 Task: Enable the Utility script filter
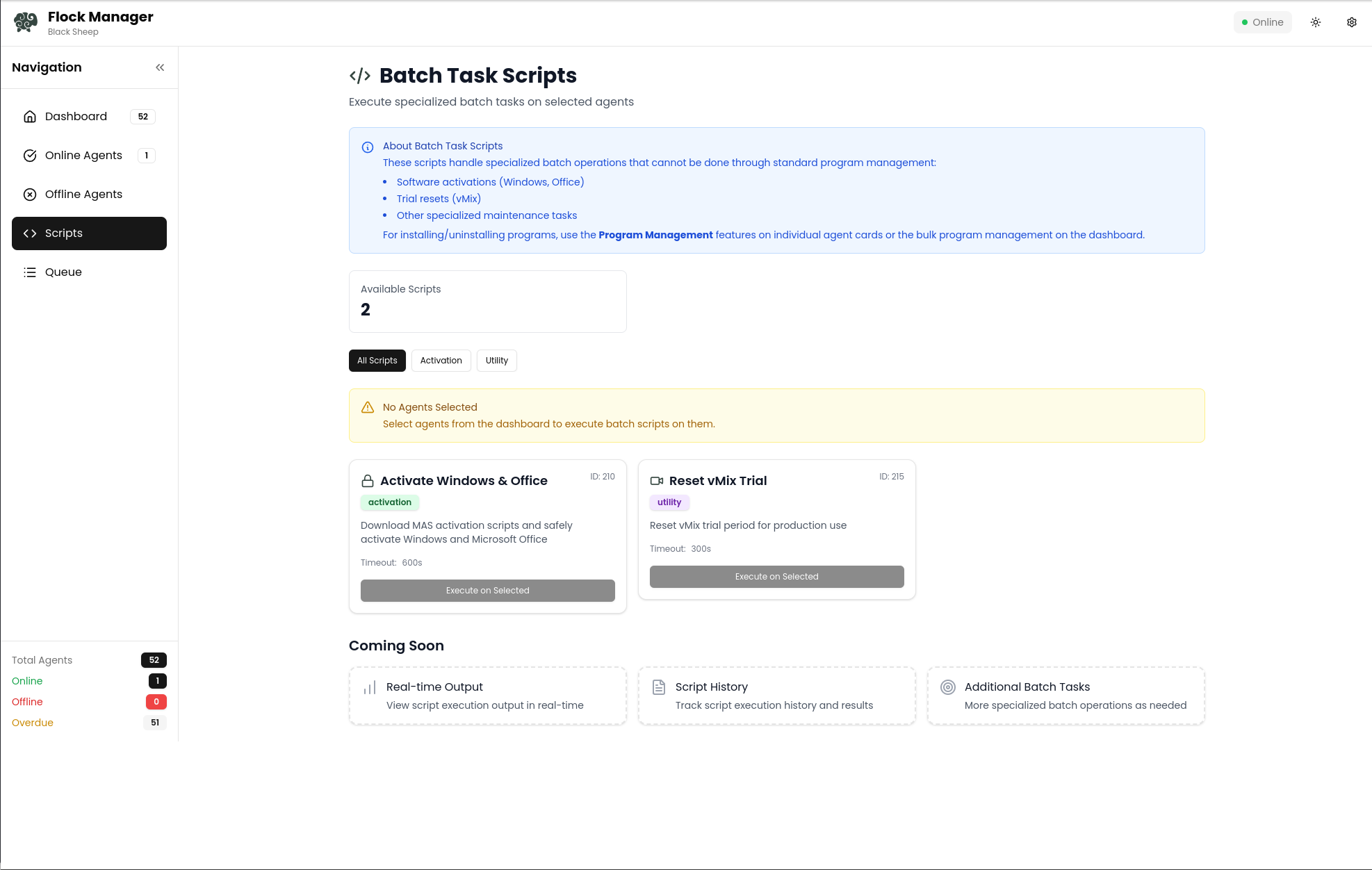click(x=496, y=361)
